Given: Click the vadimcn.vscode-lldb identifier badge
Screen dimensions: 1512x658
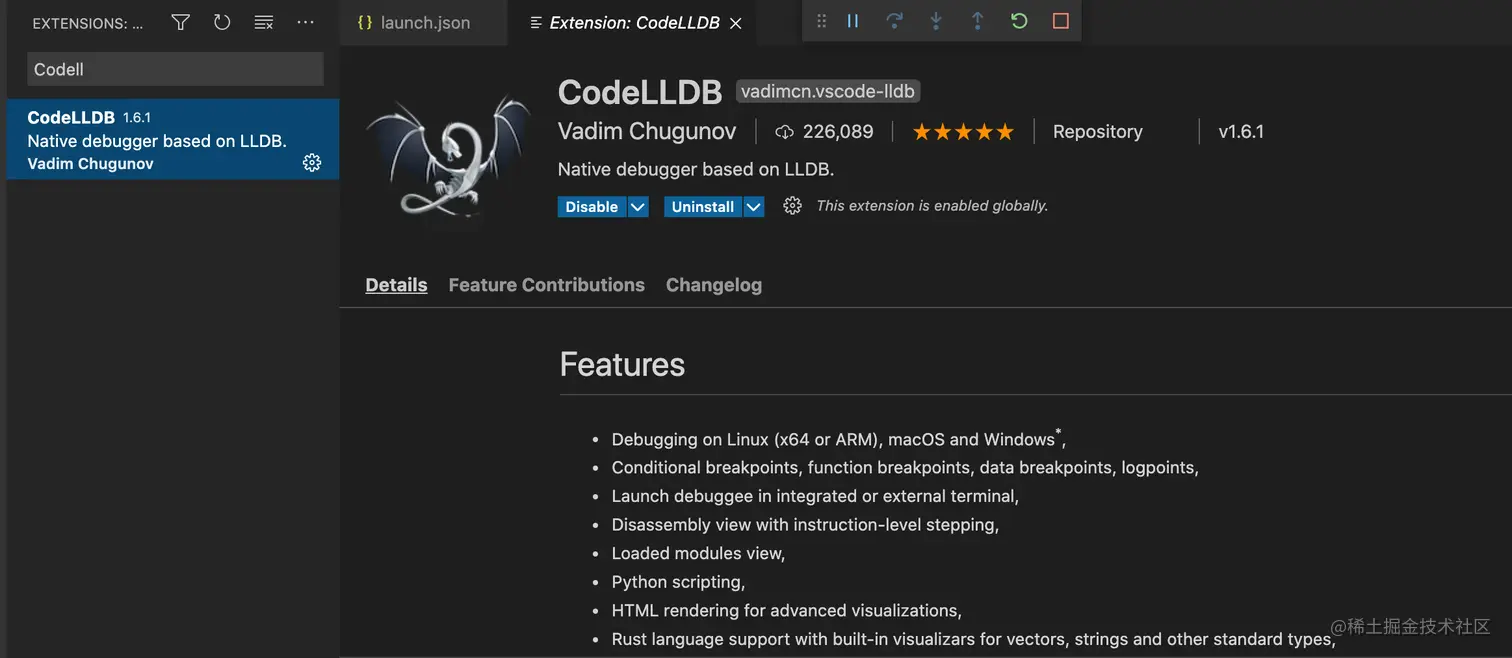Looking at the screenshot, I should click(x=828, y=92).
